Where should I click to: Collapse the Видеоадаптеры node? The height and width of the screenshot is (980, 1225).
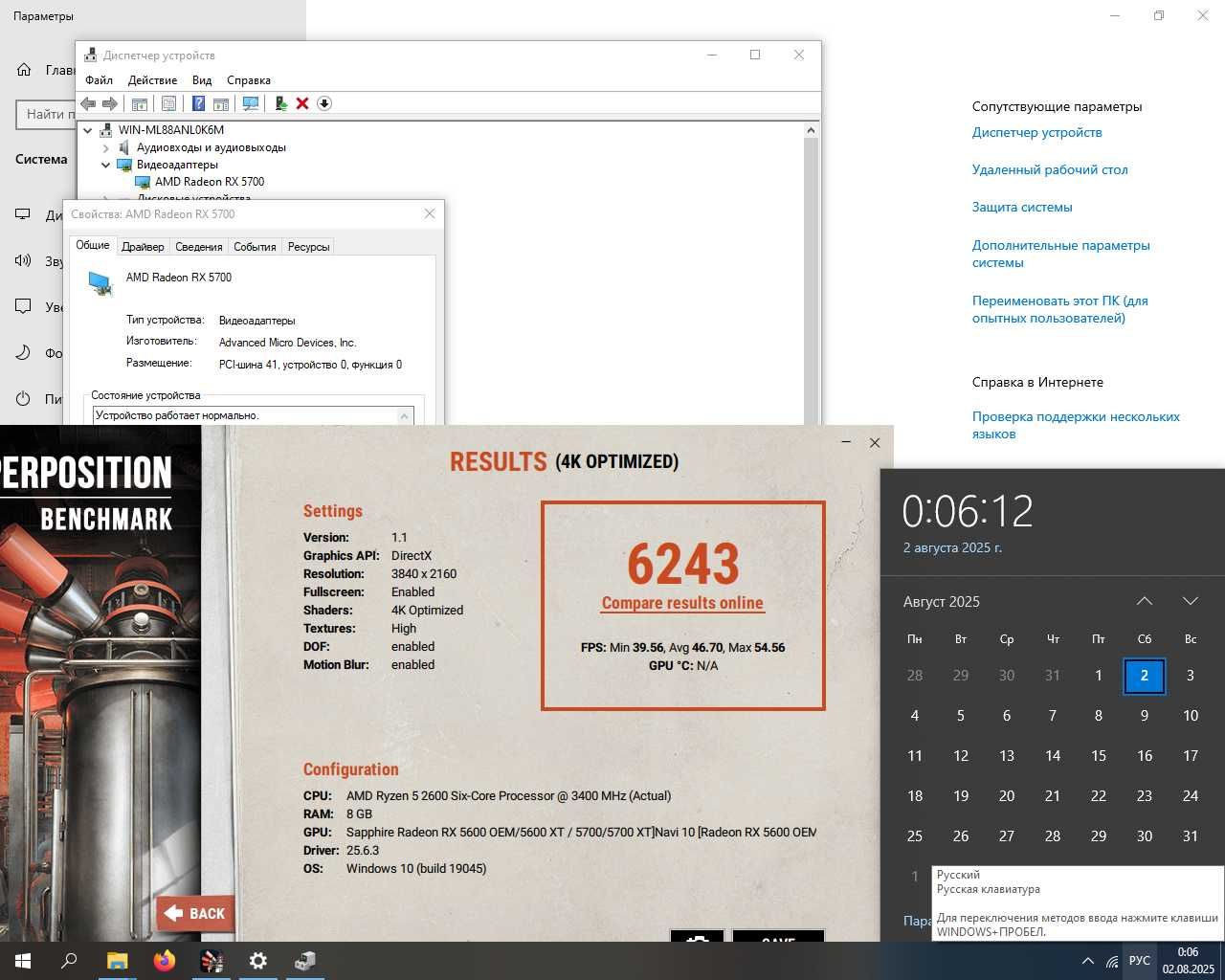[106, 165]
